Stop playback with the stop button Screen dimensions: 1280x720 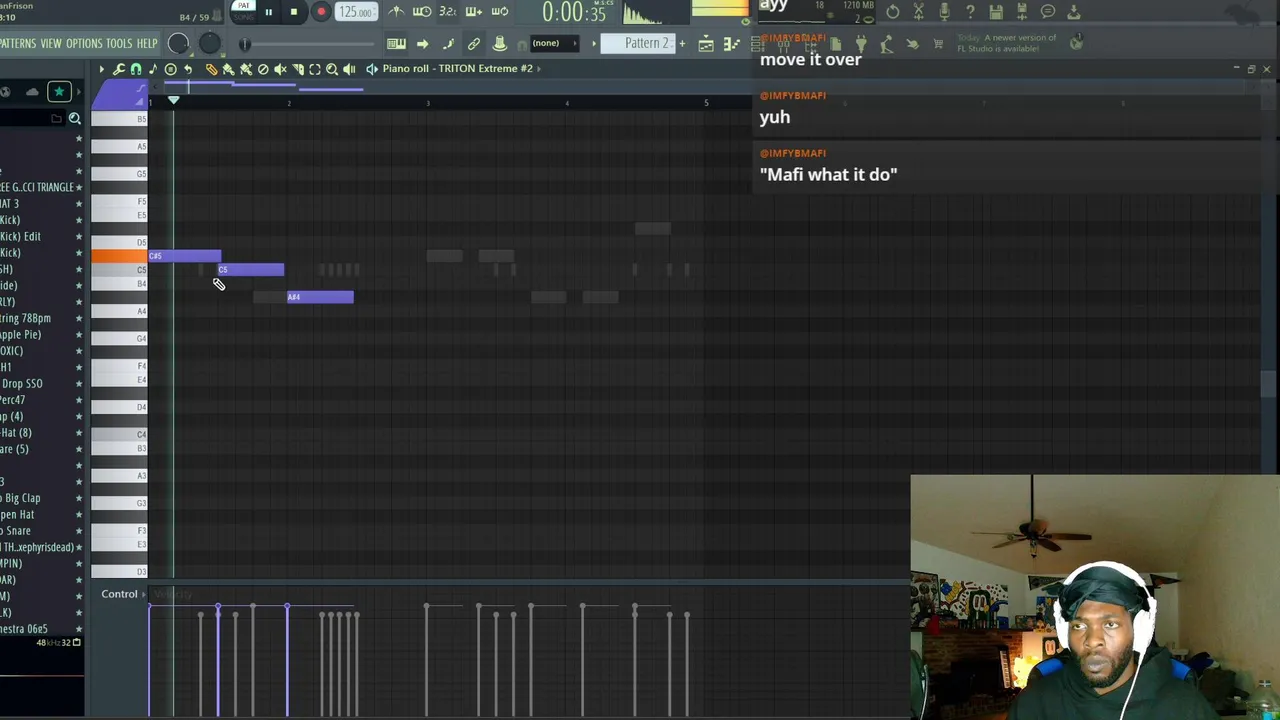pyautogui.click(x=294, y=12)
